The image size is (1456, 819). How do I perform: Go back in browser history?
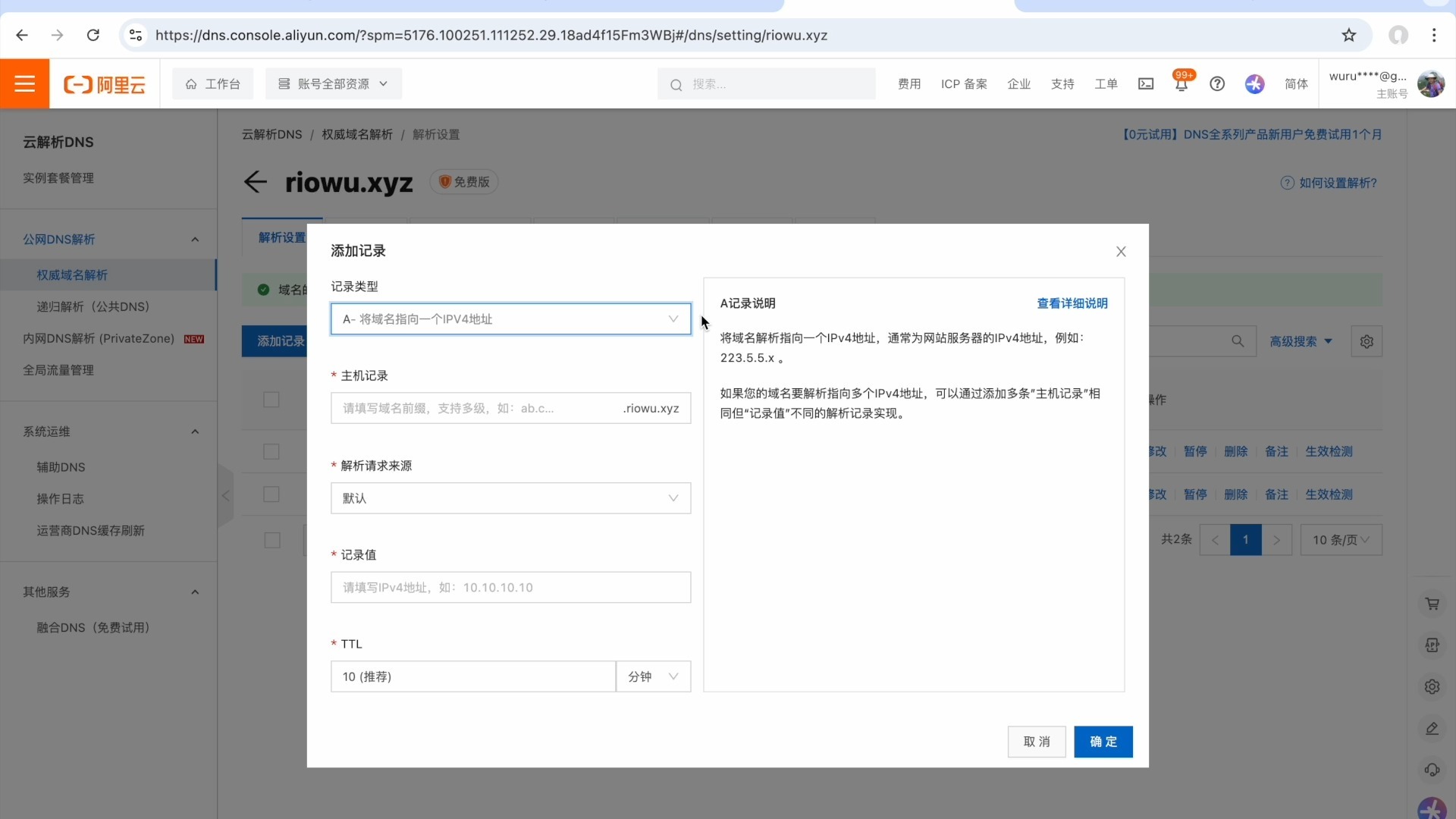[x=22, y=35]
